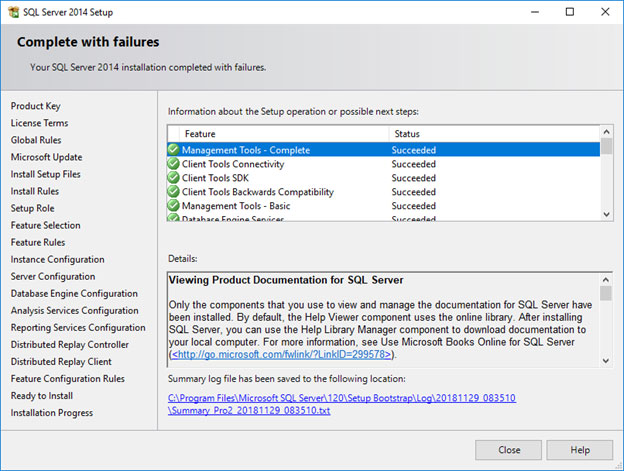Click the feature list scroll up arrow
Viewport: 624px width, 471px height.
[x=606, y=132]
